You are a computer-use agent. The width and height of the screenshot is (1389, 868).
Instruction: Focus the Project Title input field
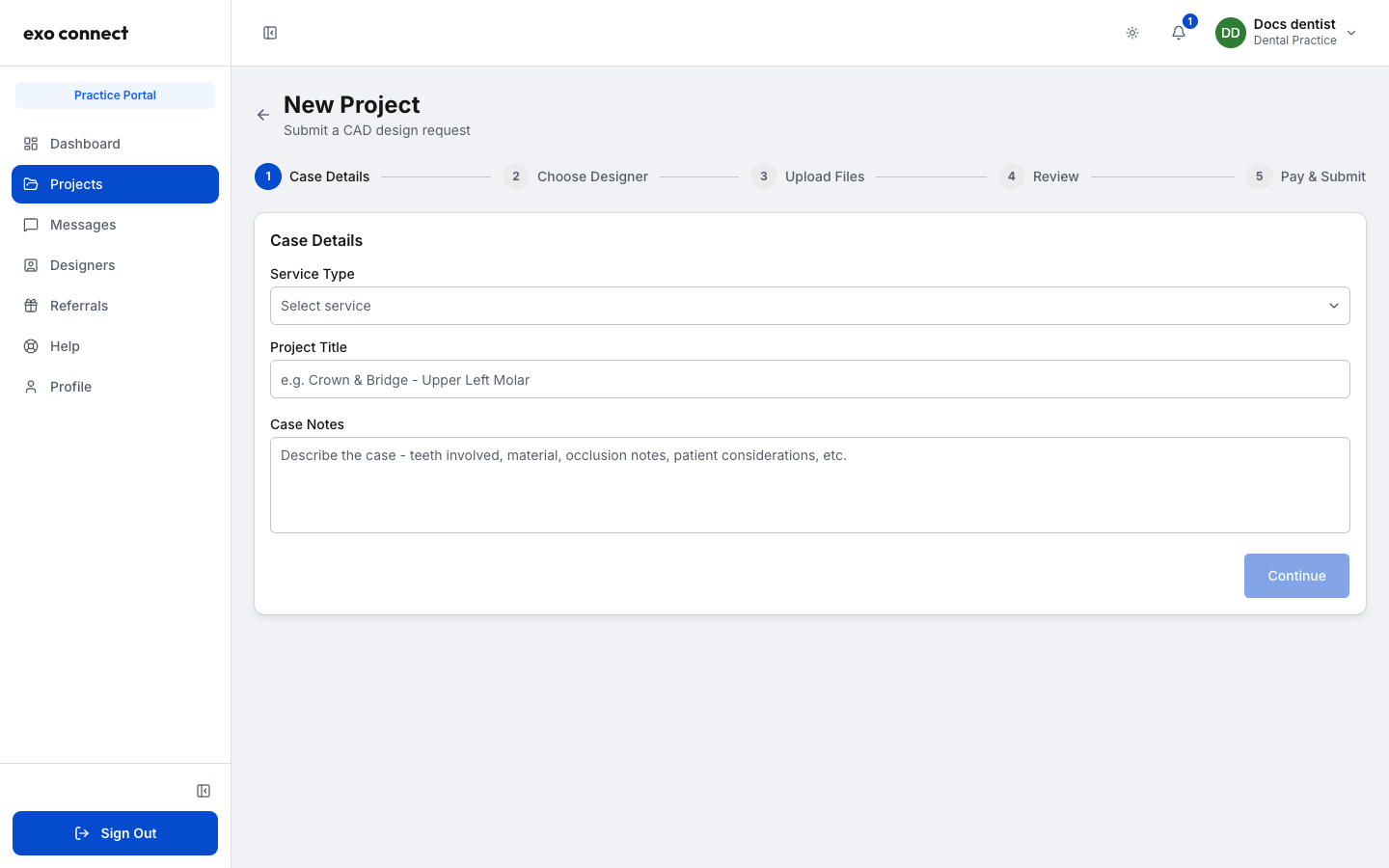click(810, 379)
